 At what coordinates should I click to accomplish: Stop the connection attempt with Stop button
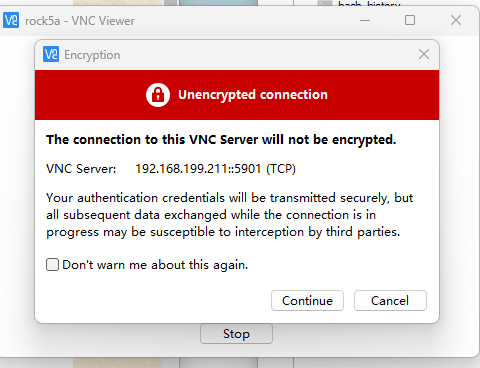coord(236,334)
